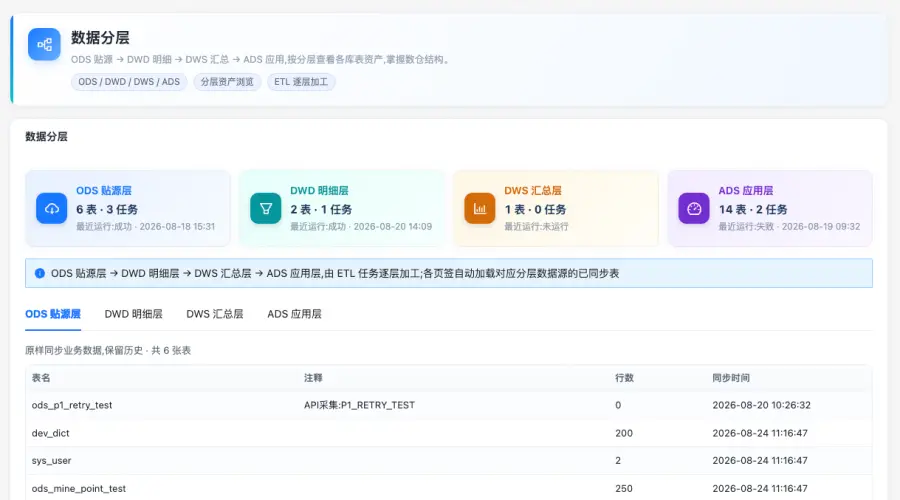Click the 2 表 · 1 任务 text
This screenshot has height=500, width=900.
pos(321,210)
